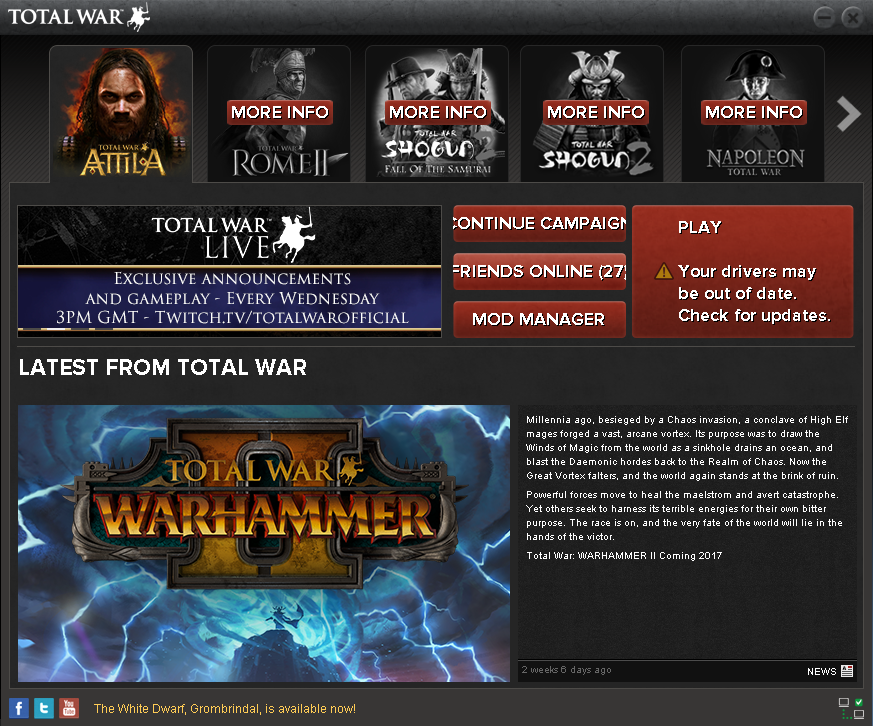Screen dimensions: 873x726
Task: Click the 'Millennia ago, besieged' news paragraph
Action: click(x=687, y=448)
